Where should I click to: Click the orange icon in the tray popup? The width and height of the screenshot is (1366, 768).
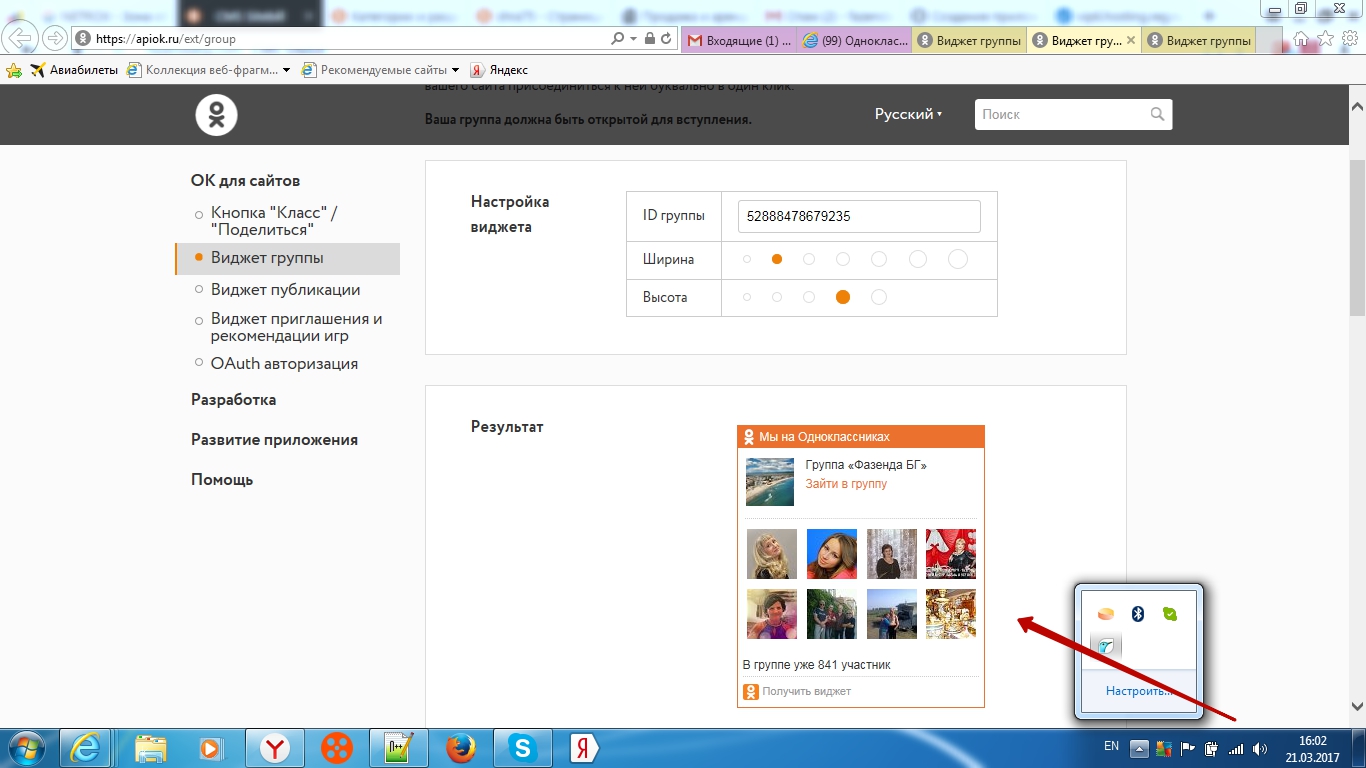1105,614
